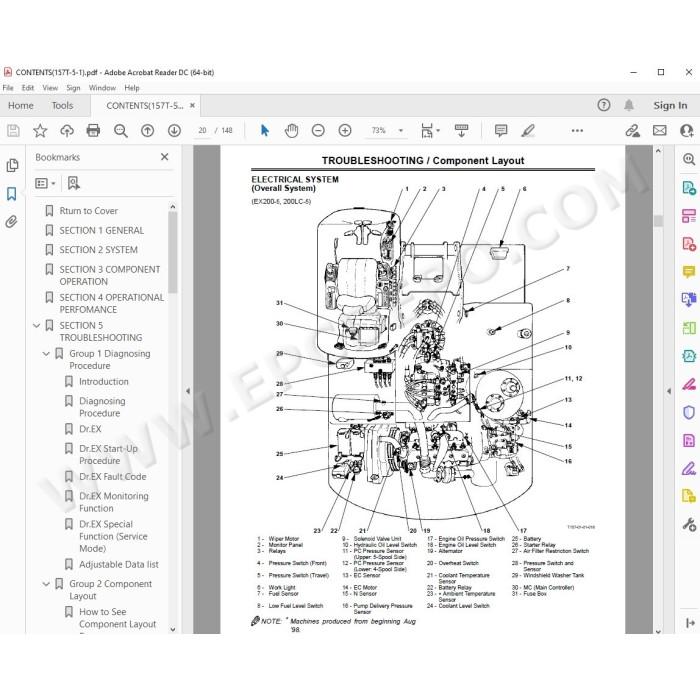700x700 pixels.
Task: Click the document vertical scrollbar thumb
Action: [x=658, y=221]
